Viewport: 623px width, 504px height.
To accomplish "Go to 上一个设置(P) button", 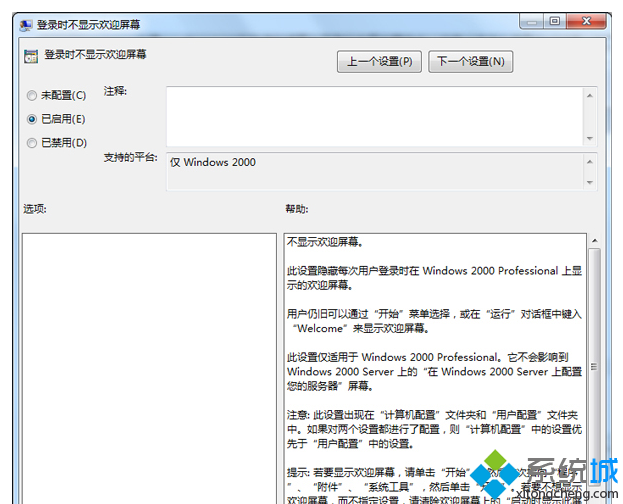I will tap(379, 62).
